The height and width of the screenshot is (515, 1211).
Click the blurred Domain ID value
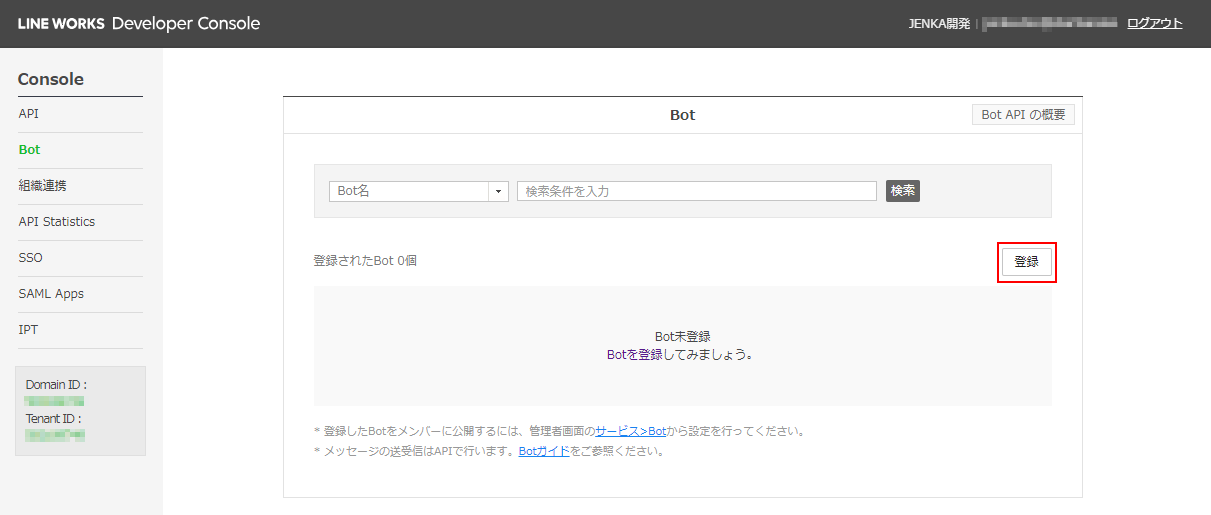tap(55, 401)
